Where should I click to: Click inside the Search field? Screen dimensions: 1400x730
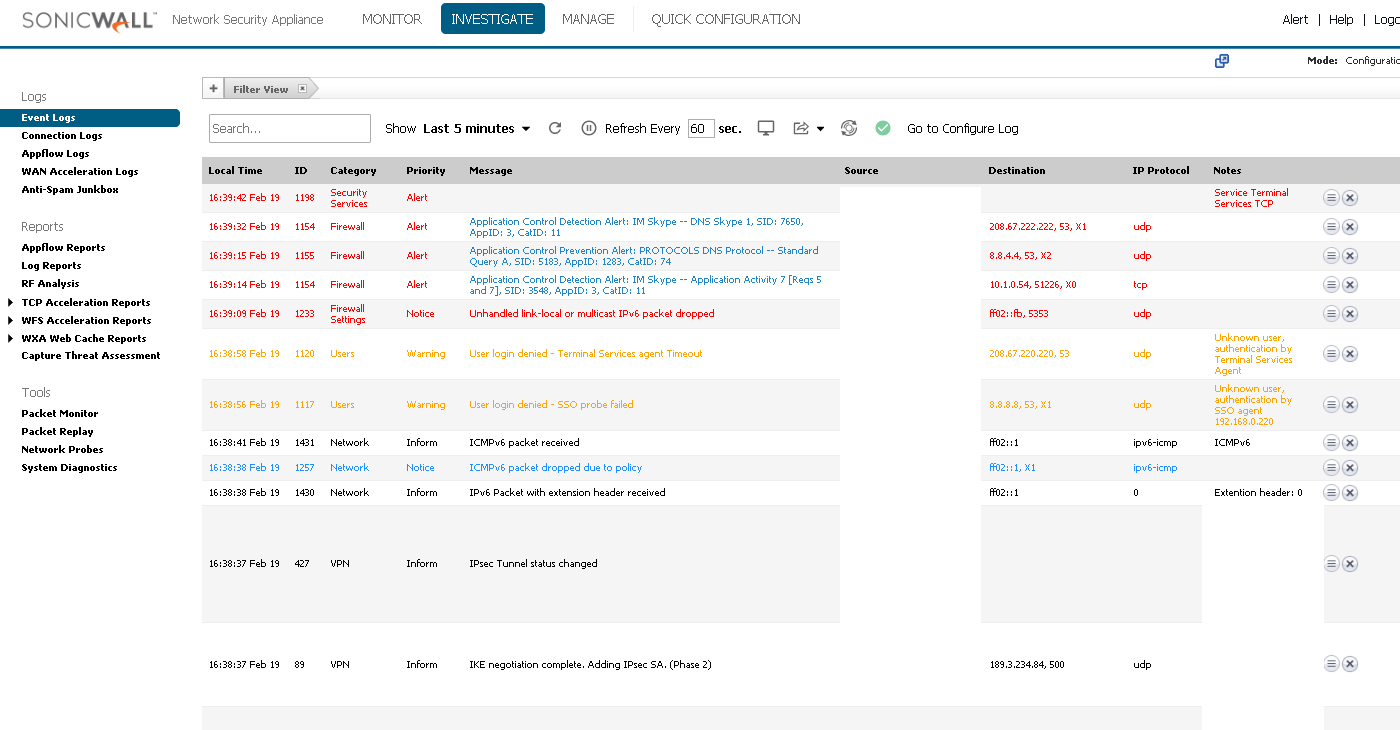tap(289, 128)
